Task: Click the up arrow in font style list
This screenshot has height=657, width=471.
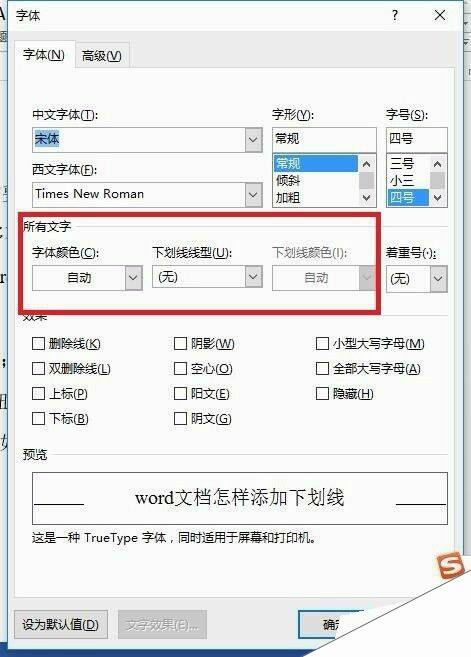Action: [x=366, y=164]
